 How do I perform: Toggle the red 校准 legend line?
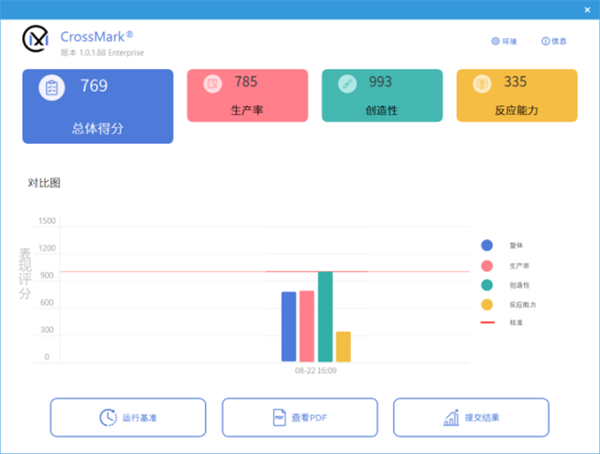[x=488, y=323]
